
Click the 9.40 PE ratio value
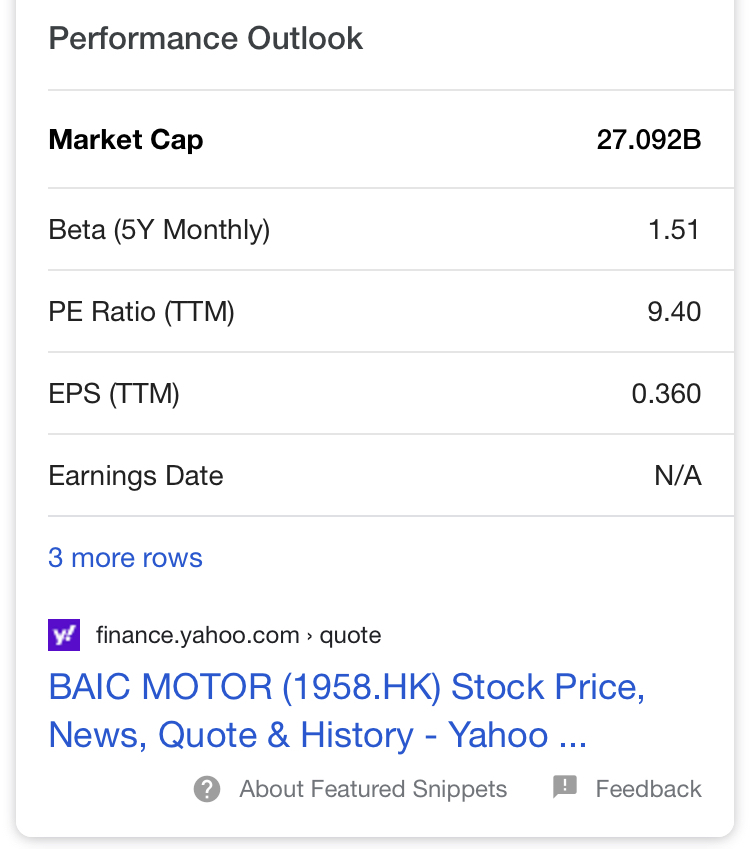pos(673,312)
